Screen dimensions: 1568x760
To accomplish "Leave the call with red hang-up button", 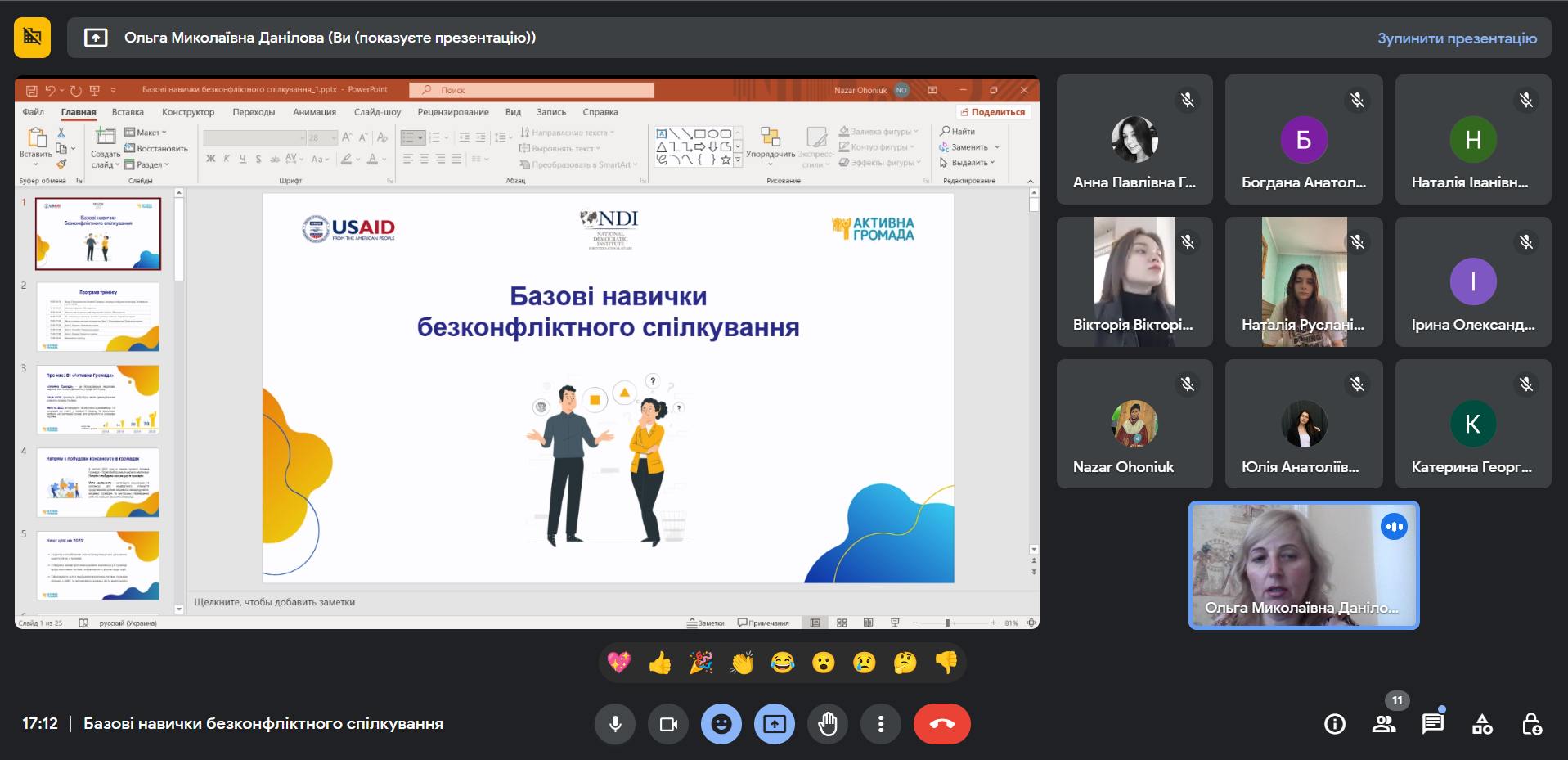I will (941, 724).
